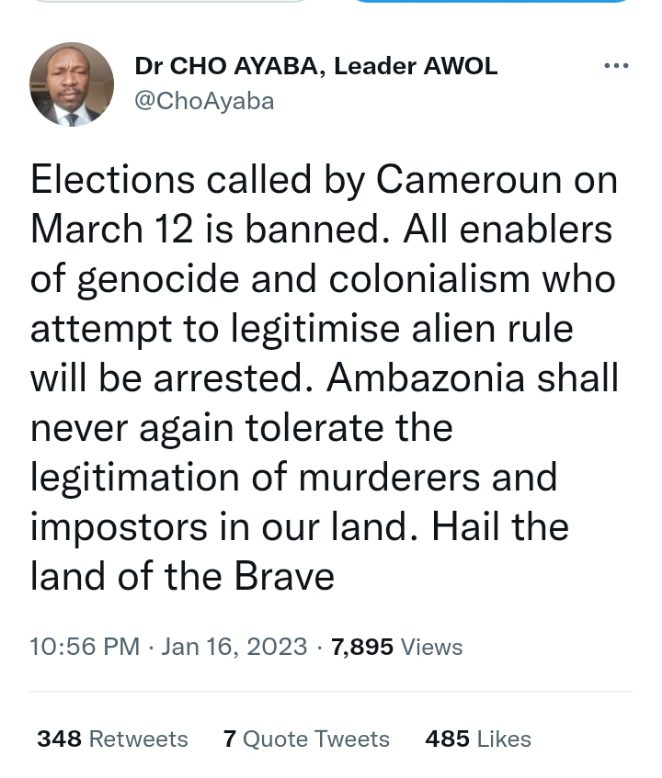662x778 pixels.
Task: Select the Jan 16, 2023 date text
Action: 234,647
